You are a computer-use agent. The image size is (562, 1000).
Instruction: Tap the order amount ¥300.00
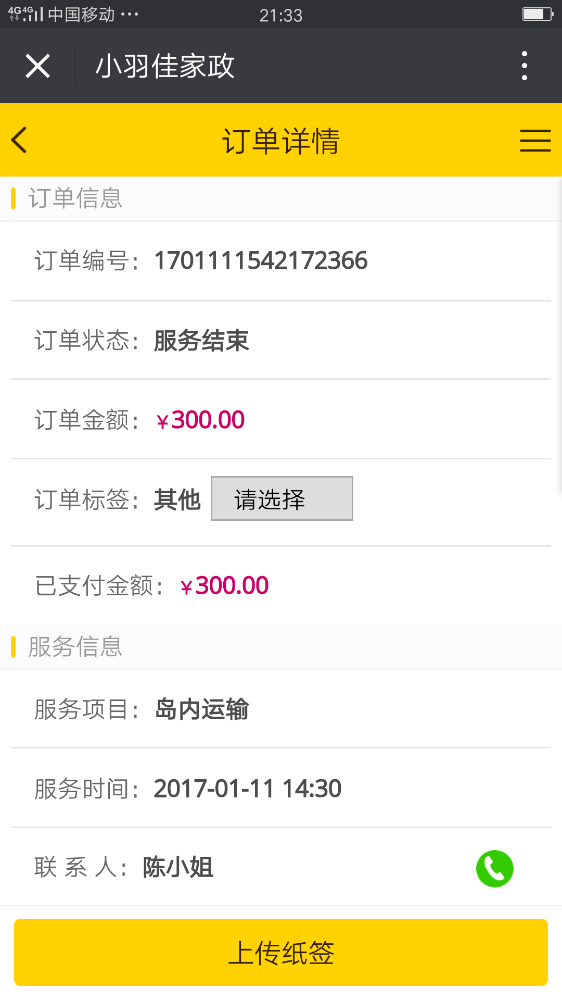200,420
